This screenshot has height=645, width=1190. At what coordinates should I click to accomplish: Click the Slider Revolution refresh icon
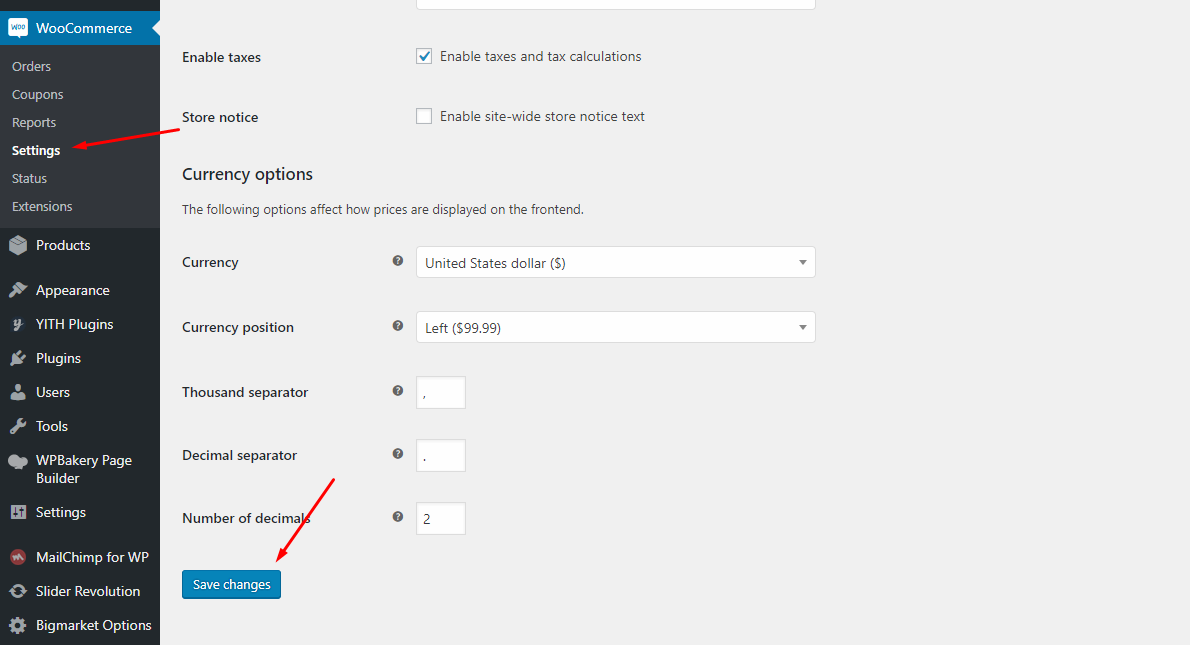coord(18,591)
